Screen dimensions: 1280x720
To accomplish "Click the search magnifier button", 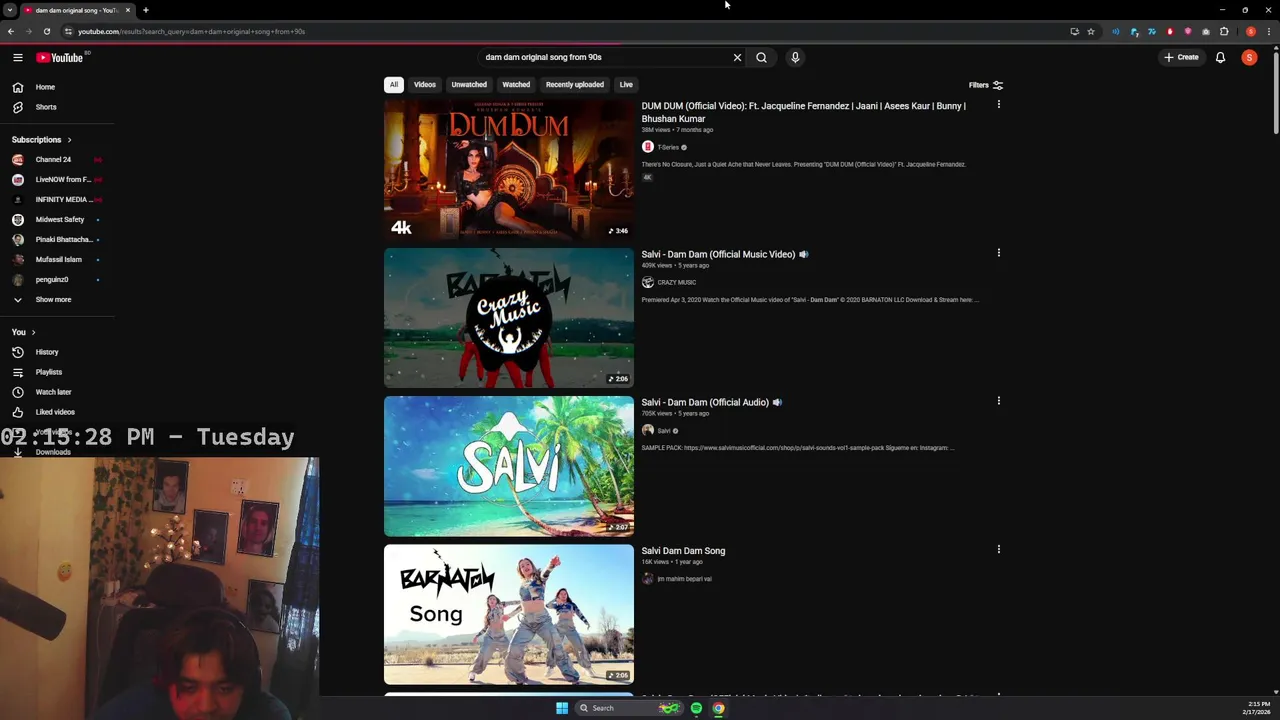I will click(x=761, y=57).
